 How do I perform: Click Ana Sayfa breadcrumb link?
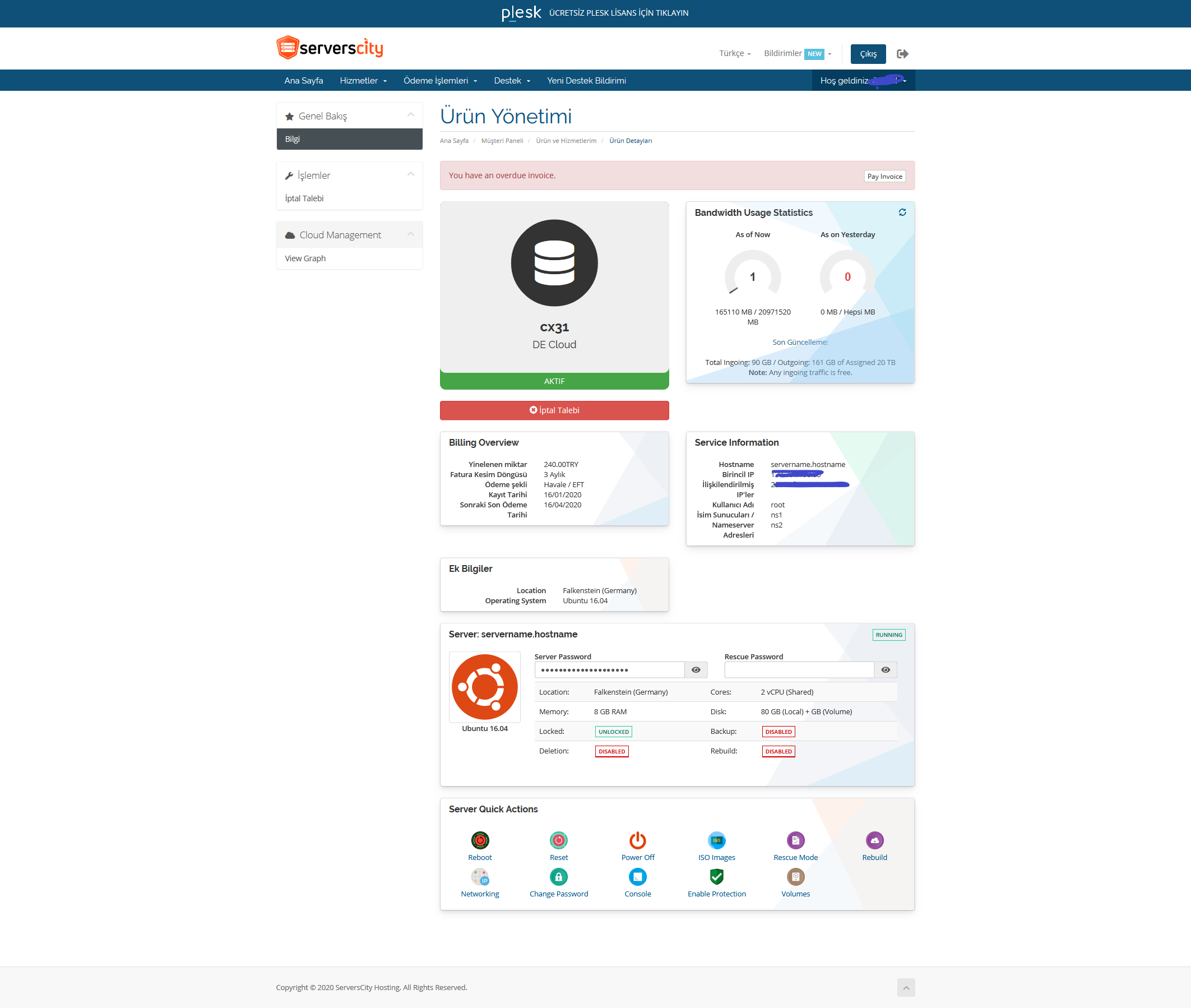click(x=453, y=141)
